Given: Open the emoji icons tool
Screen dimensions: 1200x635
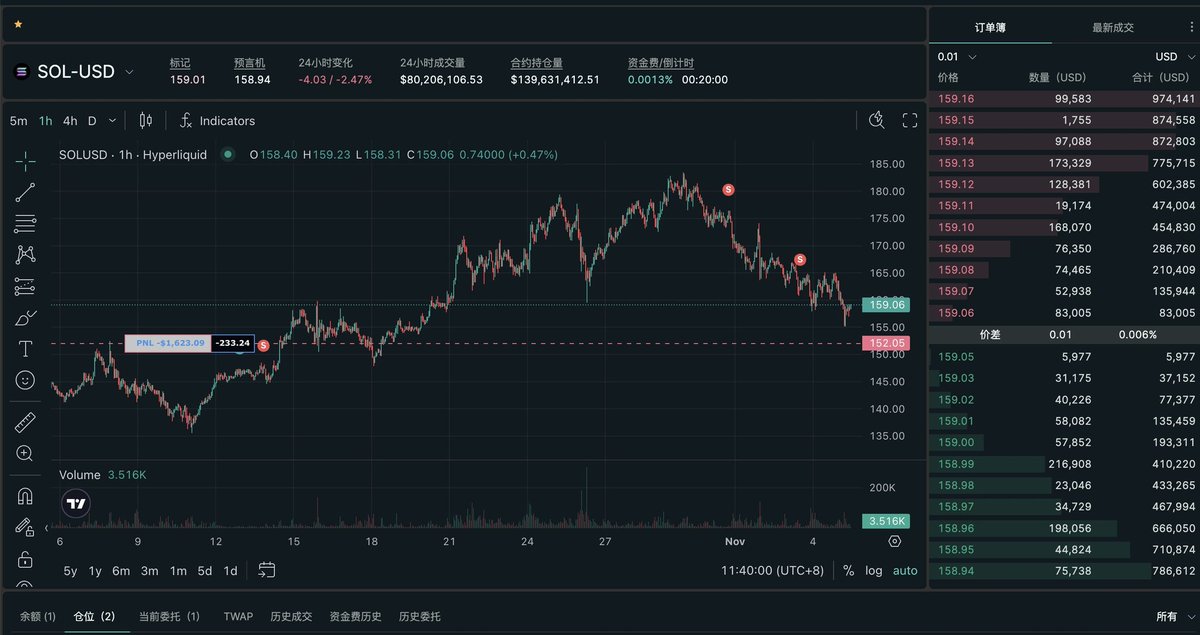Looking at the screenshot, I should pyautogui.click(x=25, y=380).
